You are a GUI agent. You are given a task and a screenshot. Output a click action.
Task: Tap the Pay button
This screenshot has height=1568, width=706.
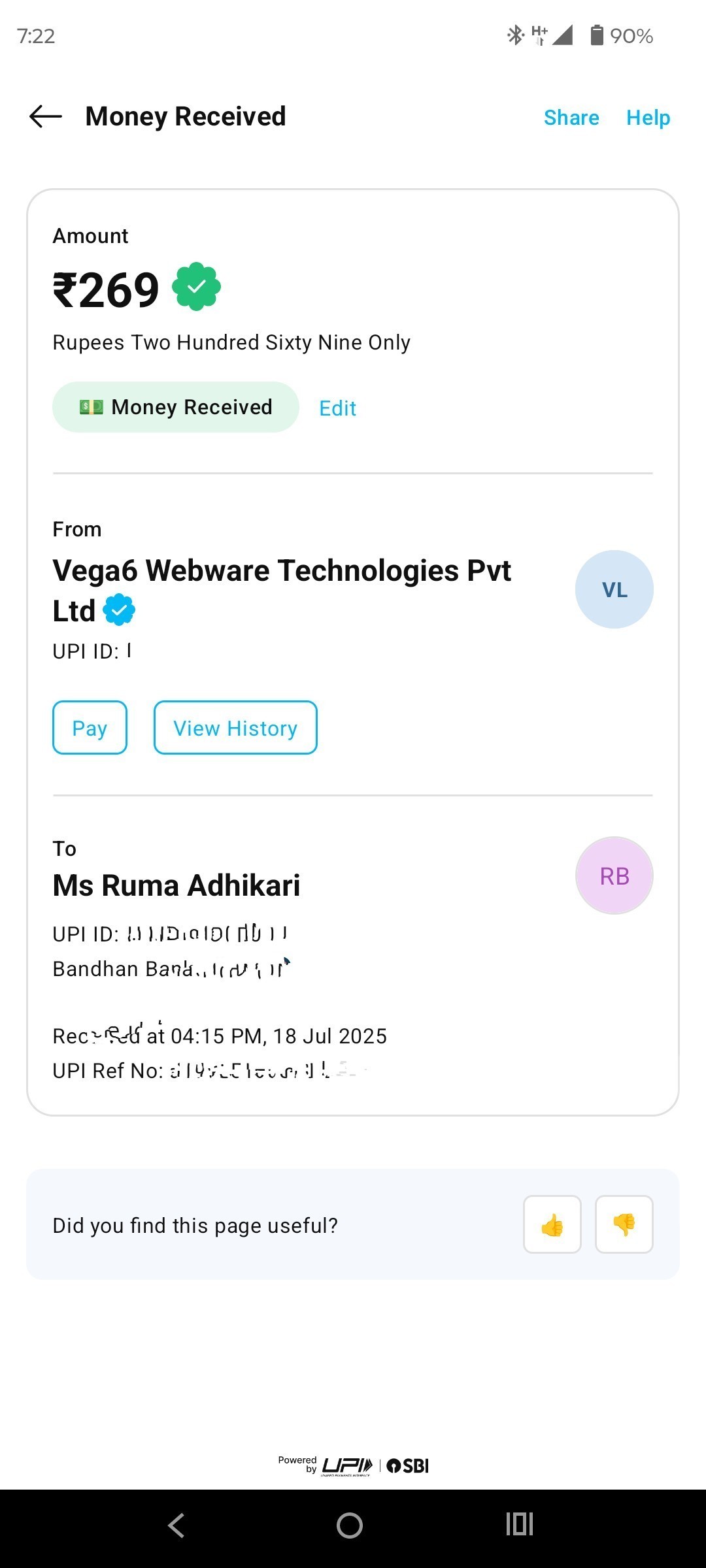coord(90,728)
